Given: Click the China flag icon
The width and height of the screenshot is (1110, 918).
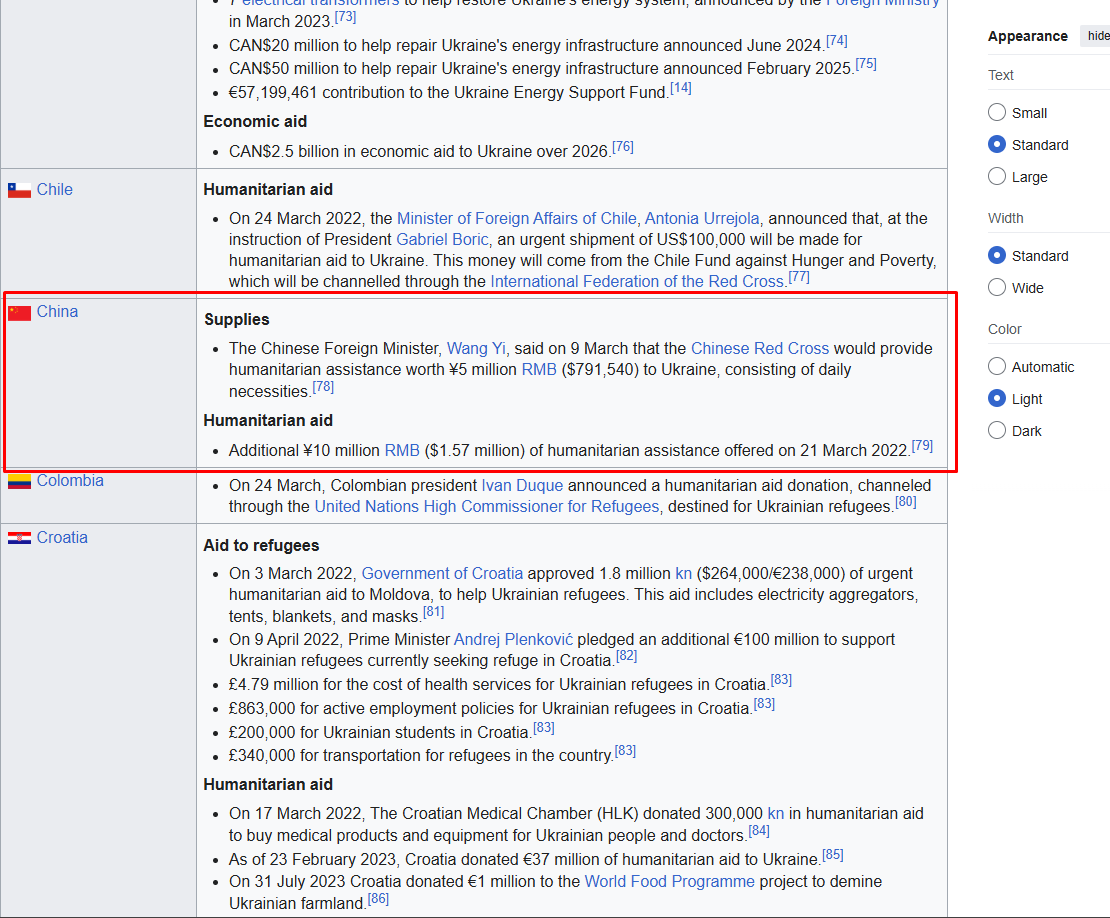Looking at the screenshot, I should (x=19, y=313).
